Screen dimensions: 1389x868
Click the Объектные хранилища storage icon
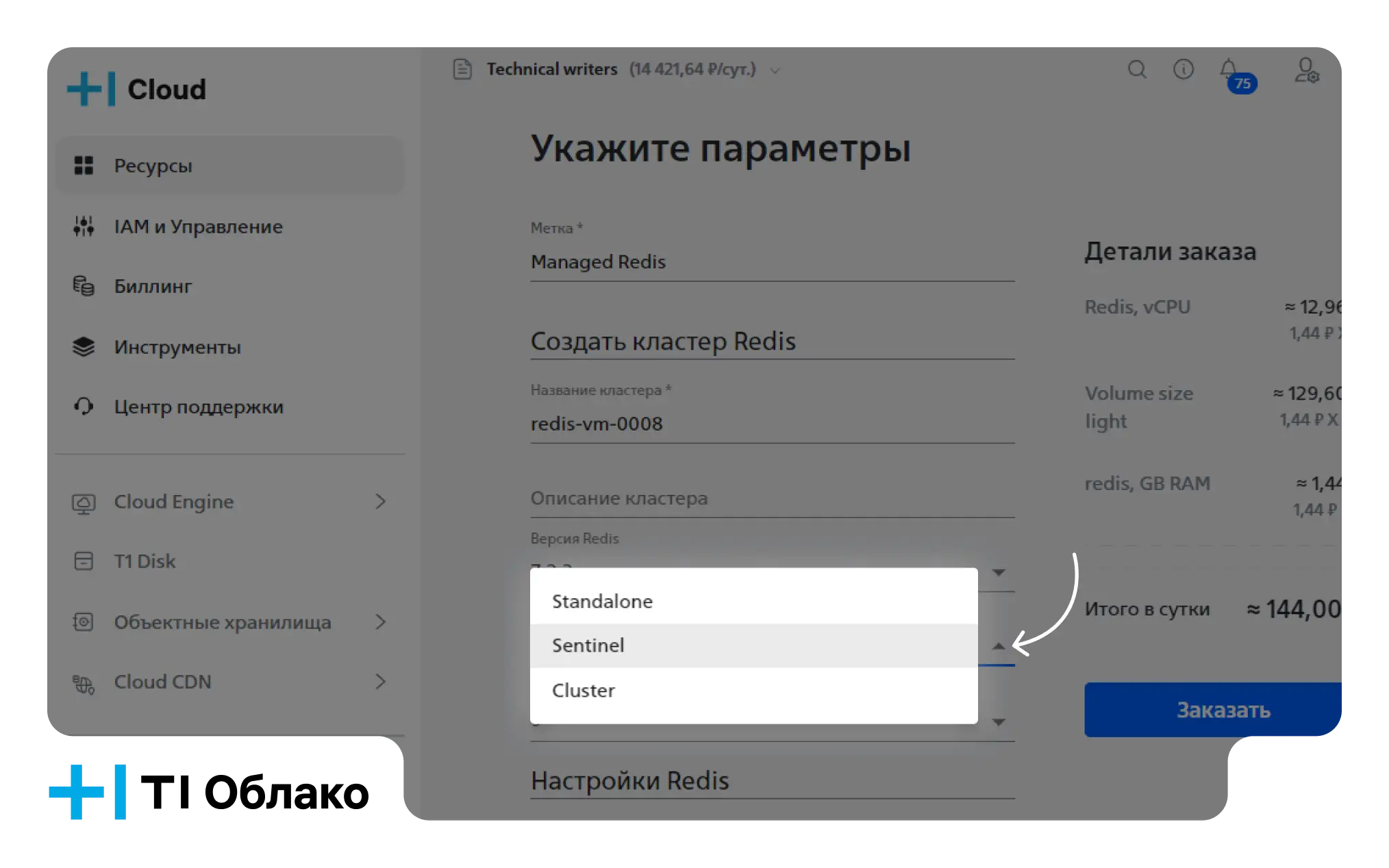[84, 622]
